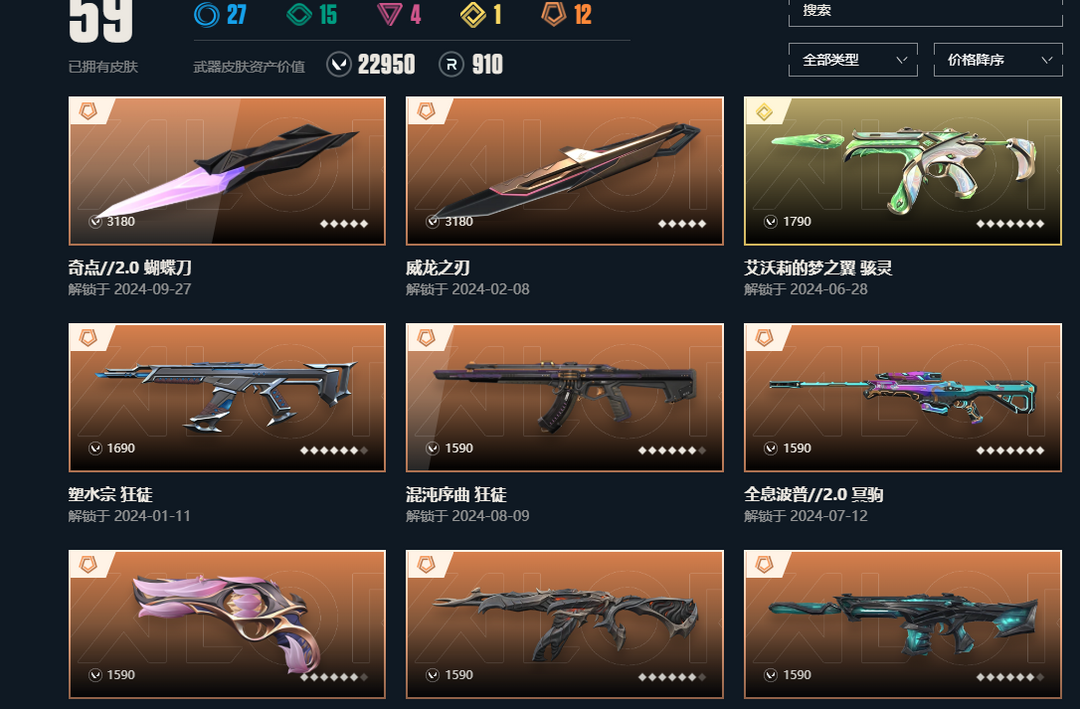The image size is (1080, 709).
Task: Select the pink pistol skin priced 1590
Action: [227, 624]
